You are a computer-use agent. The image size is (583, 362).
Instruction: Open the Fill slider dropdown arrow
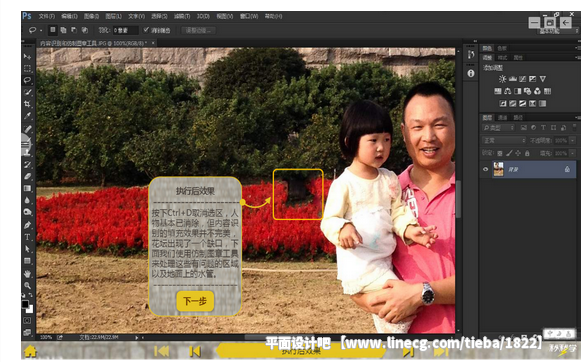coord(573,153)
